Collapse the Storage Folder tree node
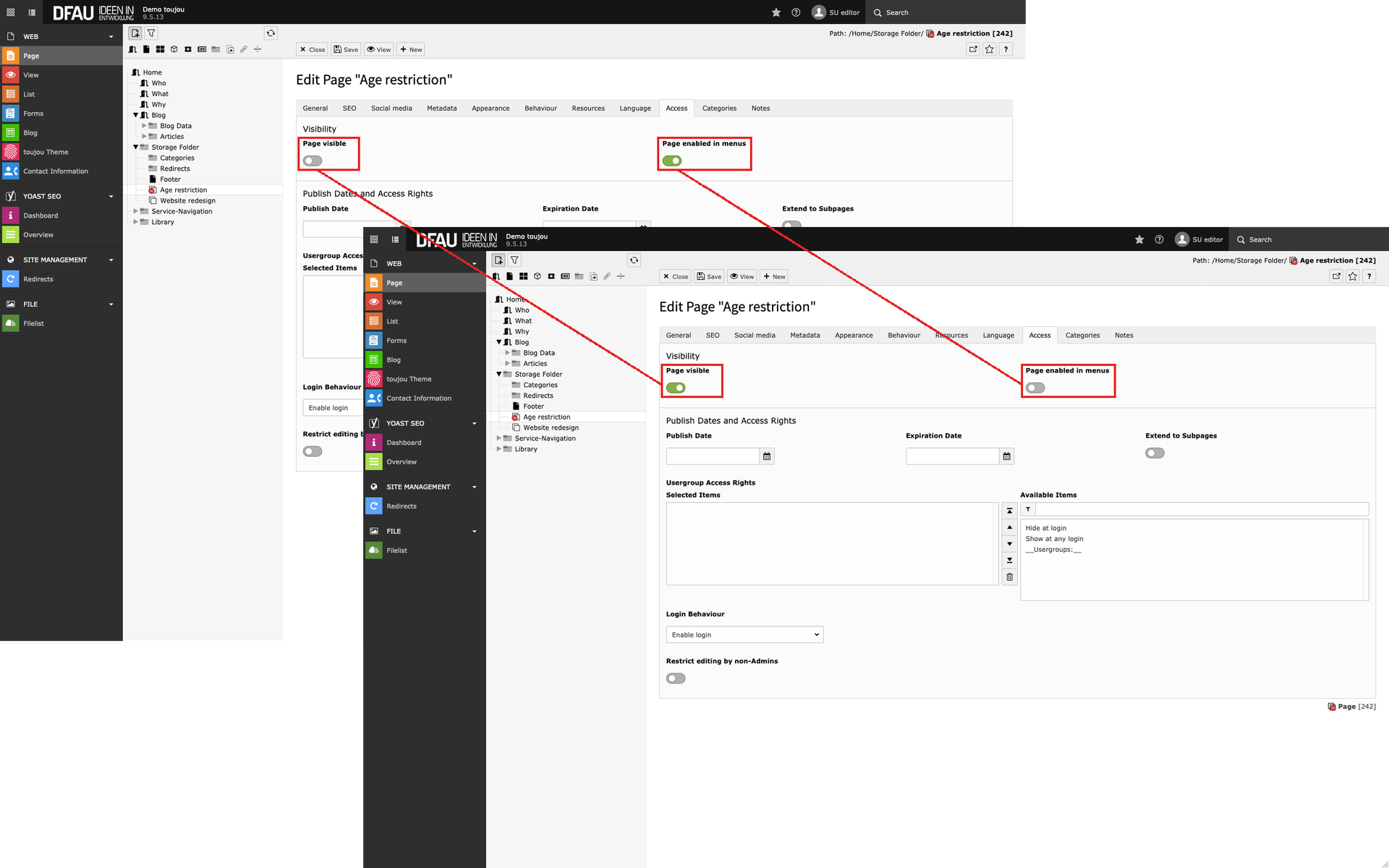The height and width of the screenshot is (868, 1389). pos(498,374)
